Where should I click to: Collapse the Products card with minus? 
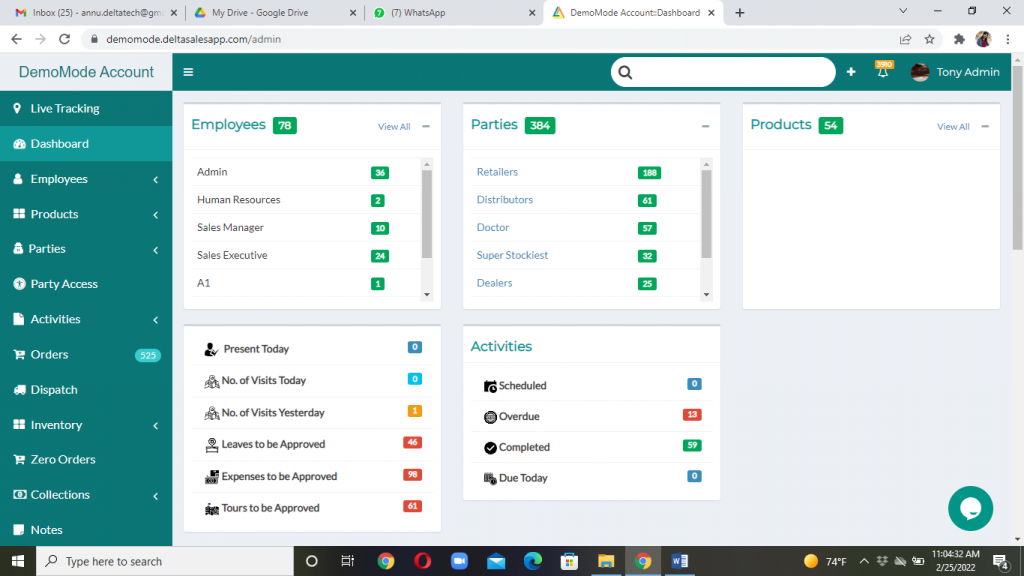[985, 126]
